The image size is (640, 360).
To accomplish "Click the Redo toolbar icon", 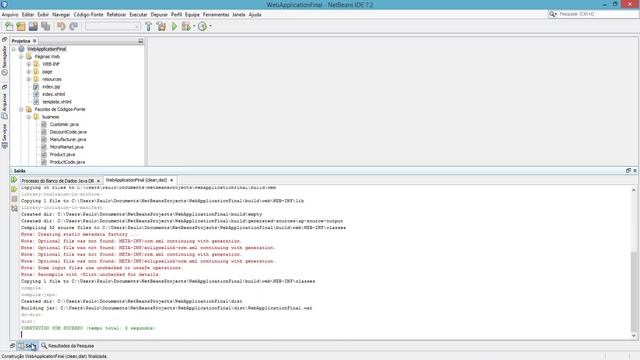I will (x=73, y=27).
